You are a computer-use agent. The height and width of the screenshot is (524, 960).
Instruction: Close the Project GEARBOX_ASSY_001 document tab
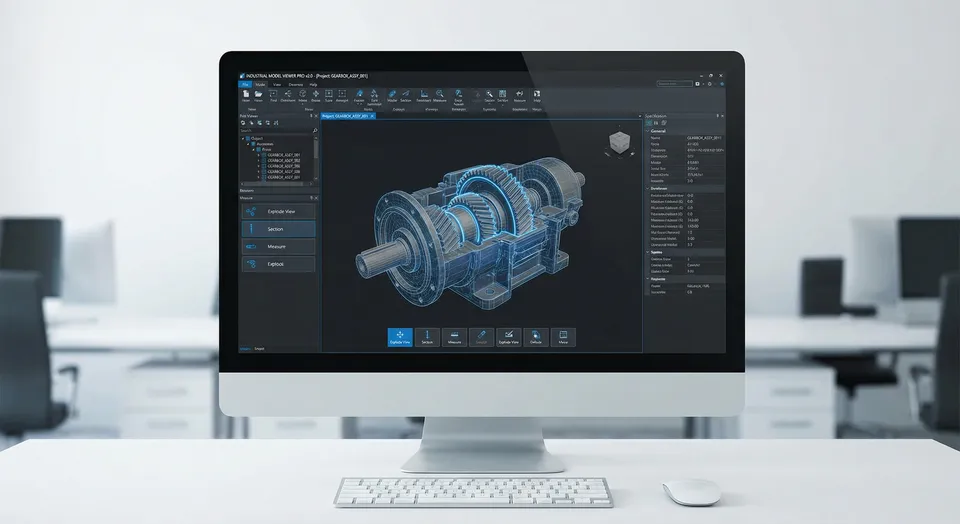click(372, 116)
